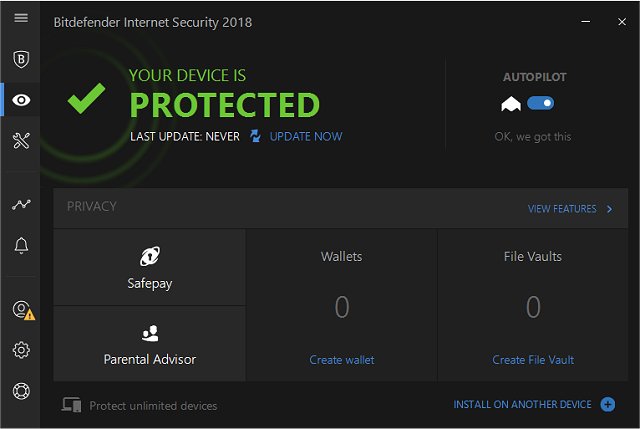Viewport: 640px width, 429px height.
Task: Click the Protect unlimited devices label
Action: click(x=152, y=406)
